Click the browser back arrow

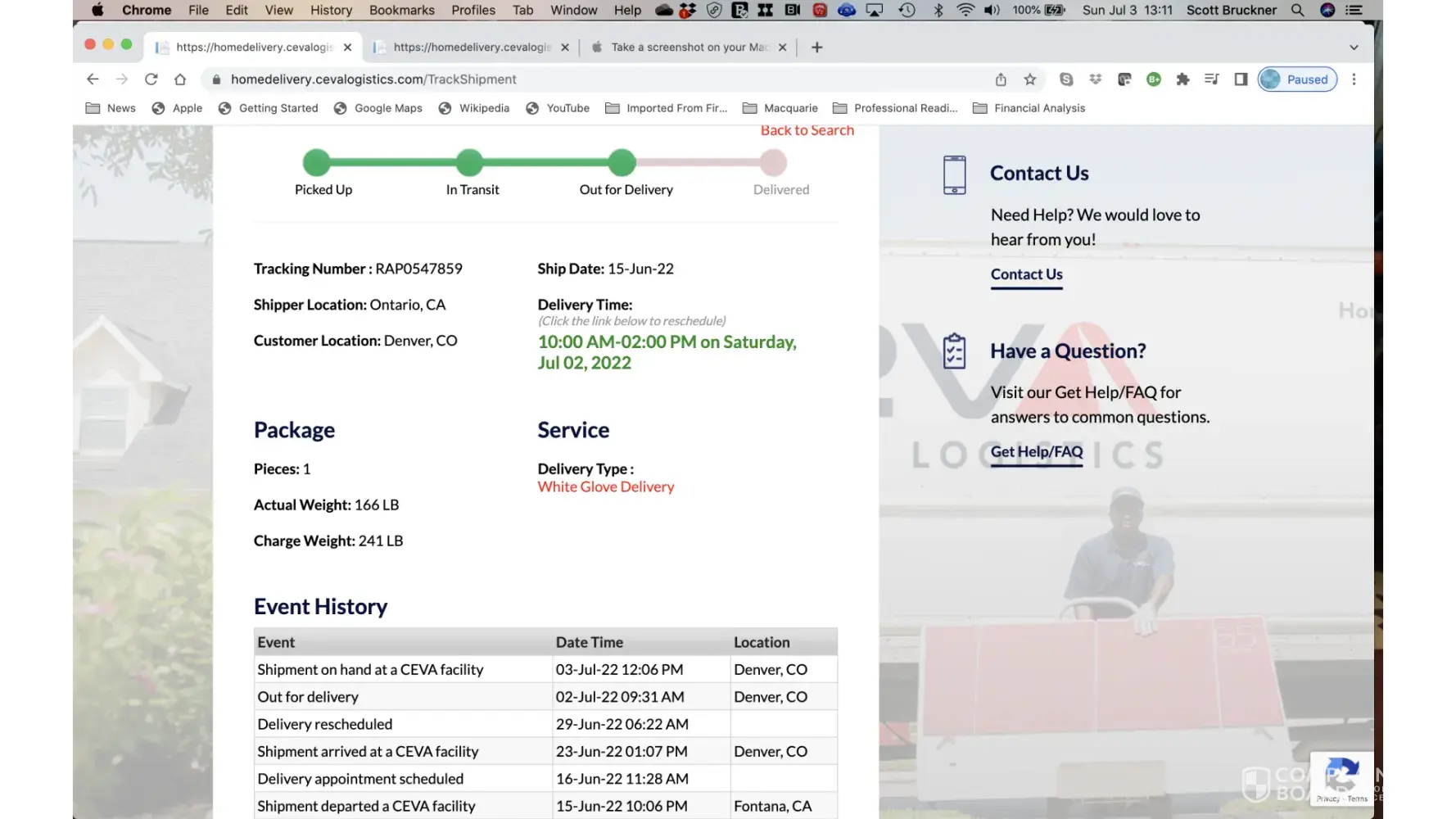[93, 79]
